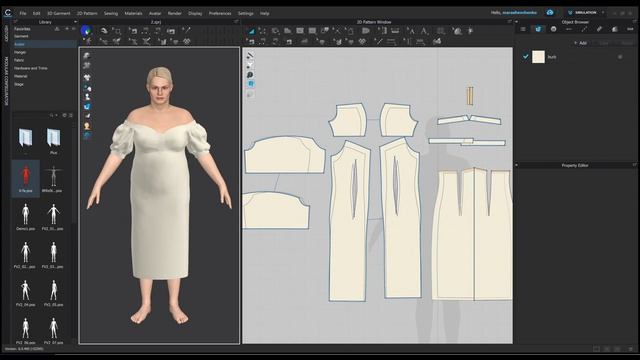
Task: Open the Puckering tab icon in Object Browser
Action: pyautogui.click(x=599, y=29)
